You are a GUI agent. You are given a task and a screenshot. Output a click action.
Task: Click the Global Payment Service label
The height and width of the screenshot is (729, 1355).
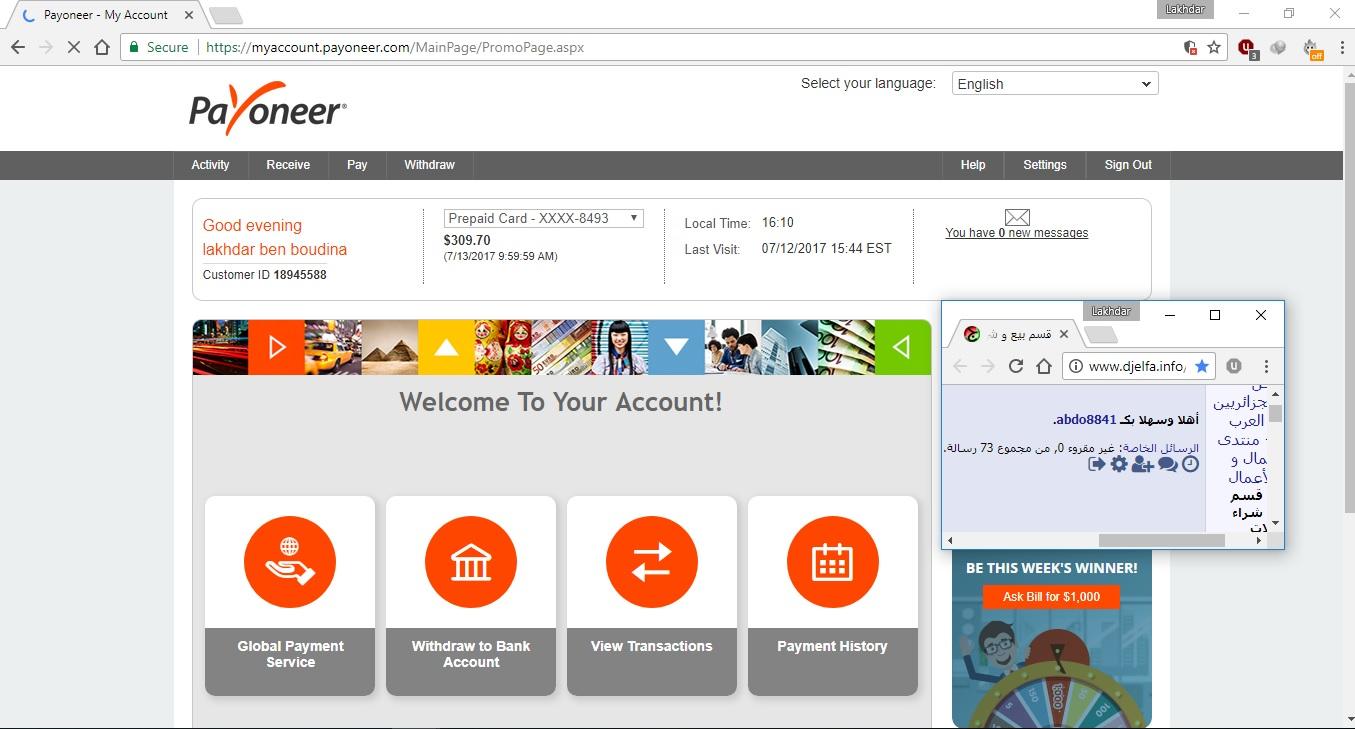pos(290,654)
